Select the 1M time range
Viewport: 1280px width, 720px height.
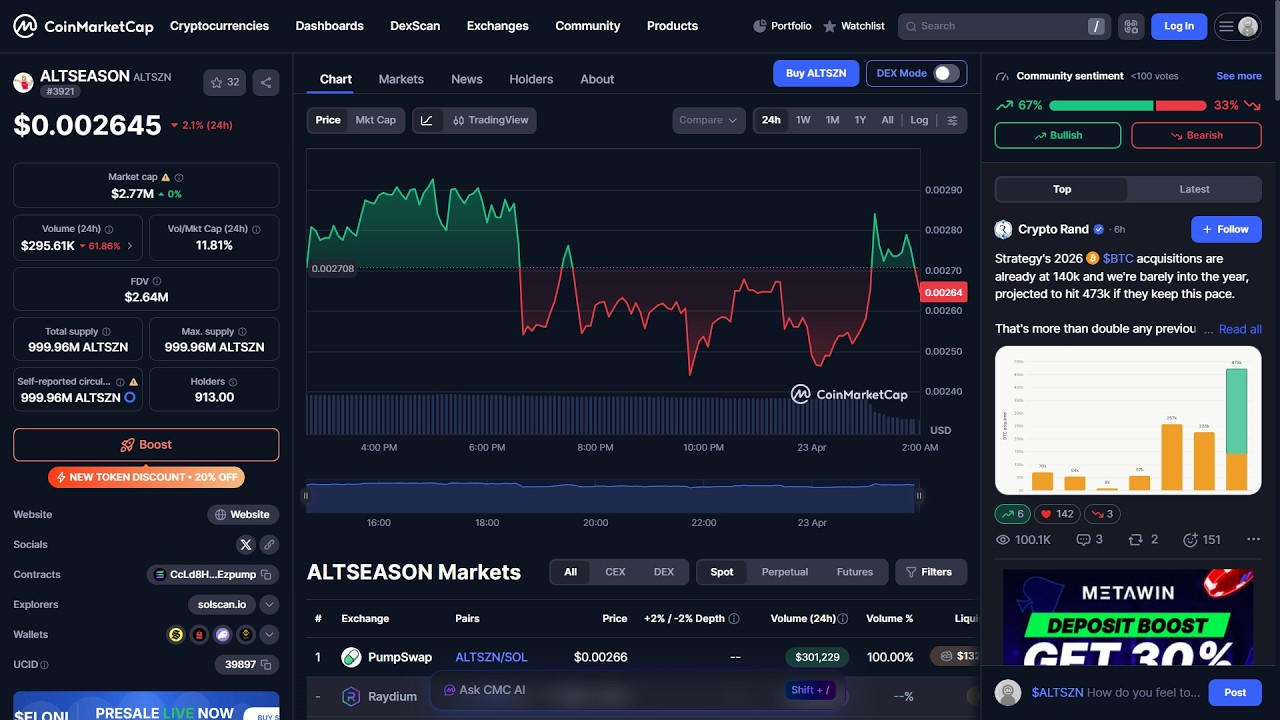coord(832,120)
